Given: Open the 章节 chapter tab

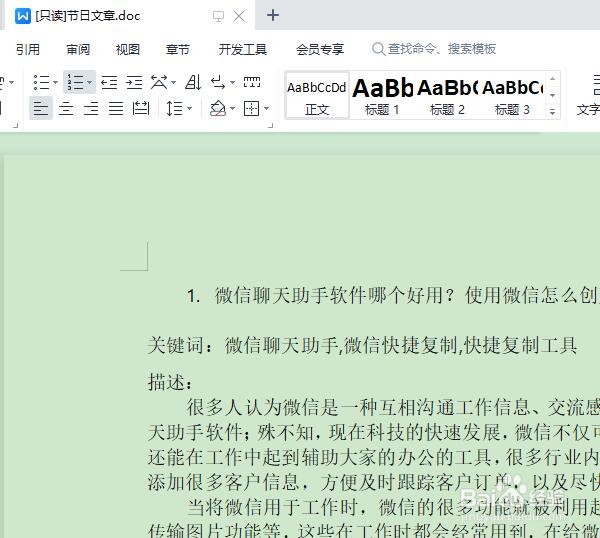Looking at the screenshot, I should pyautogui.click(x=178, y=49).
